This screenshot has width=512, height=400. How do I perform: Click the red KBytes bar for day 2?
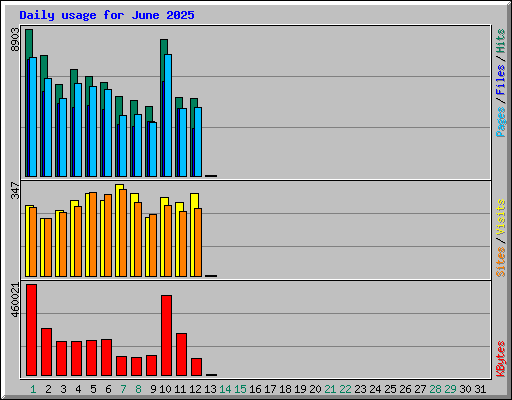pos(47,352)
